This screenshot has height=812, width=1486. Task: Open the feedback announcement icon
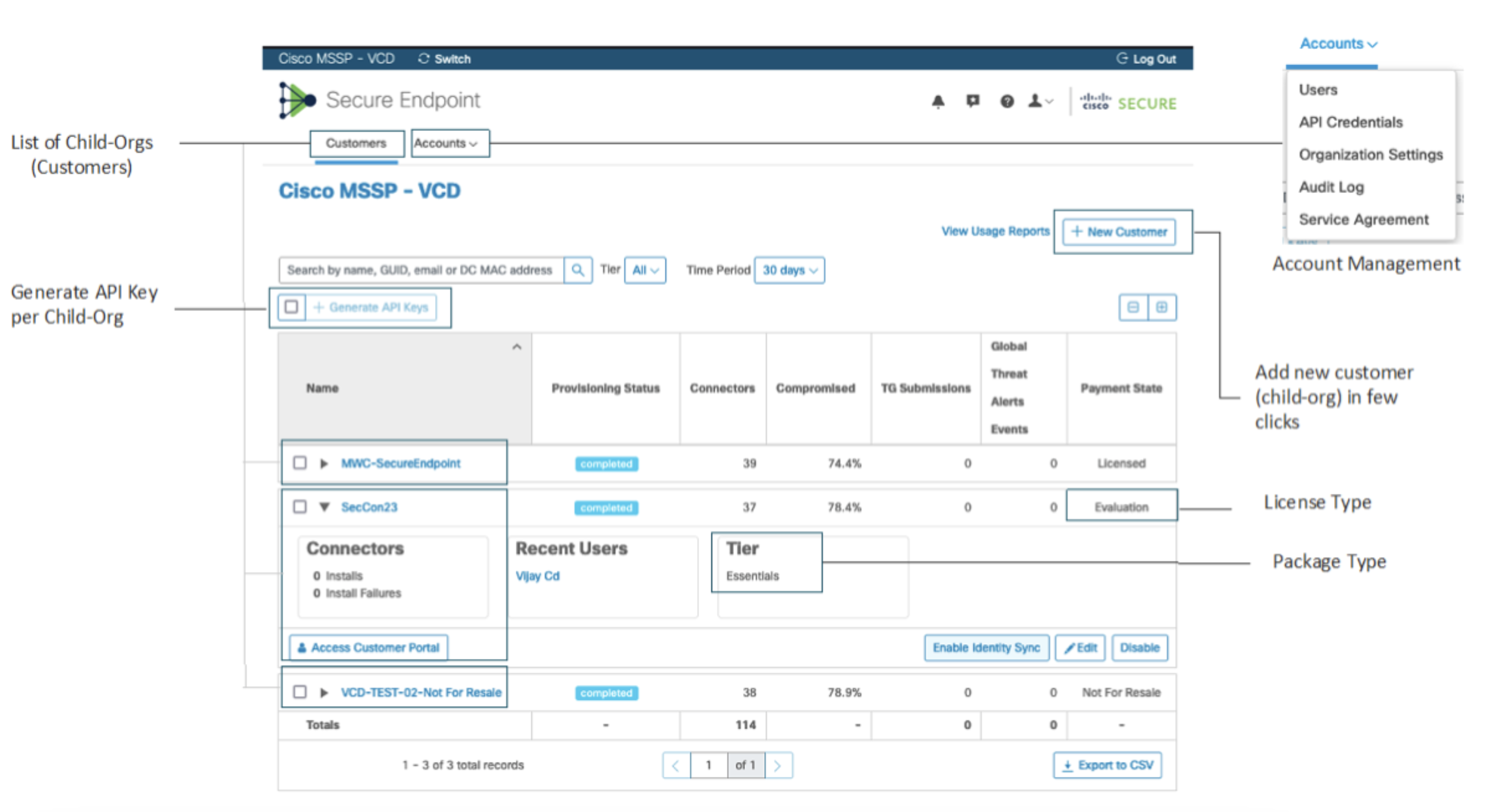tap(973, 101)
